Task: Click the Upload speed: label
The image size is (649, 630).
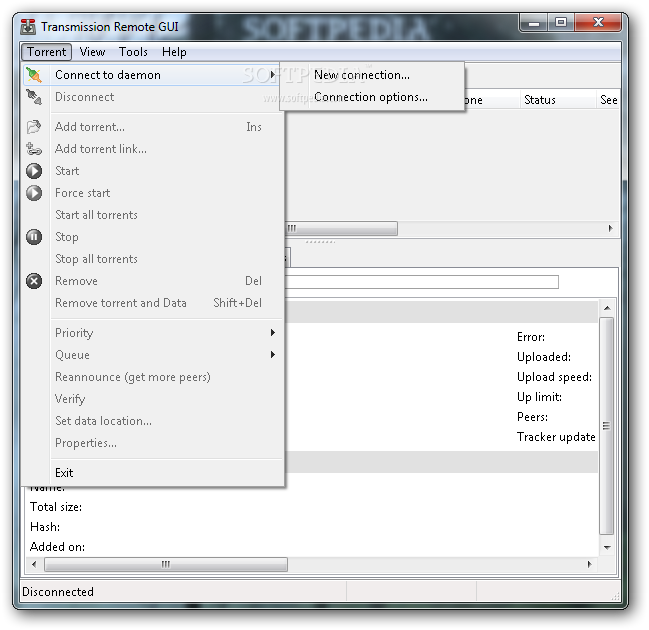Action: point(555,377)
